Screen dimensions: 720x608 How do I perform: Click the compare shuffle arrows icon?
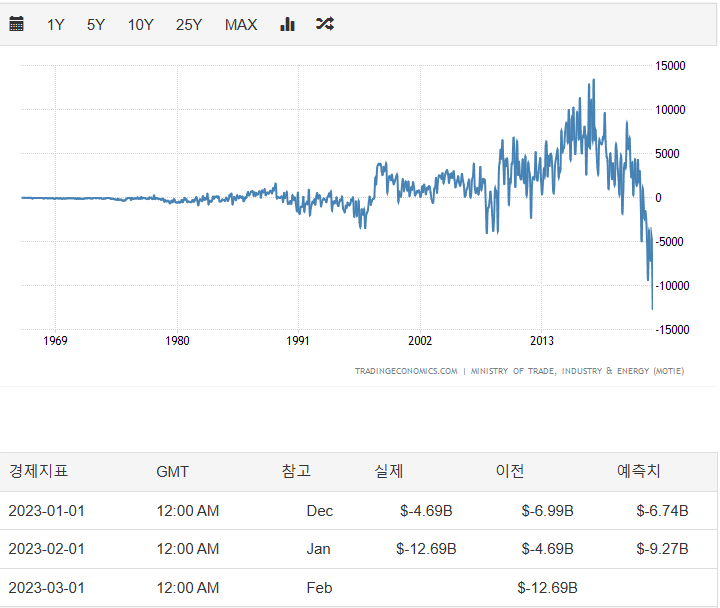[324, 24]
